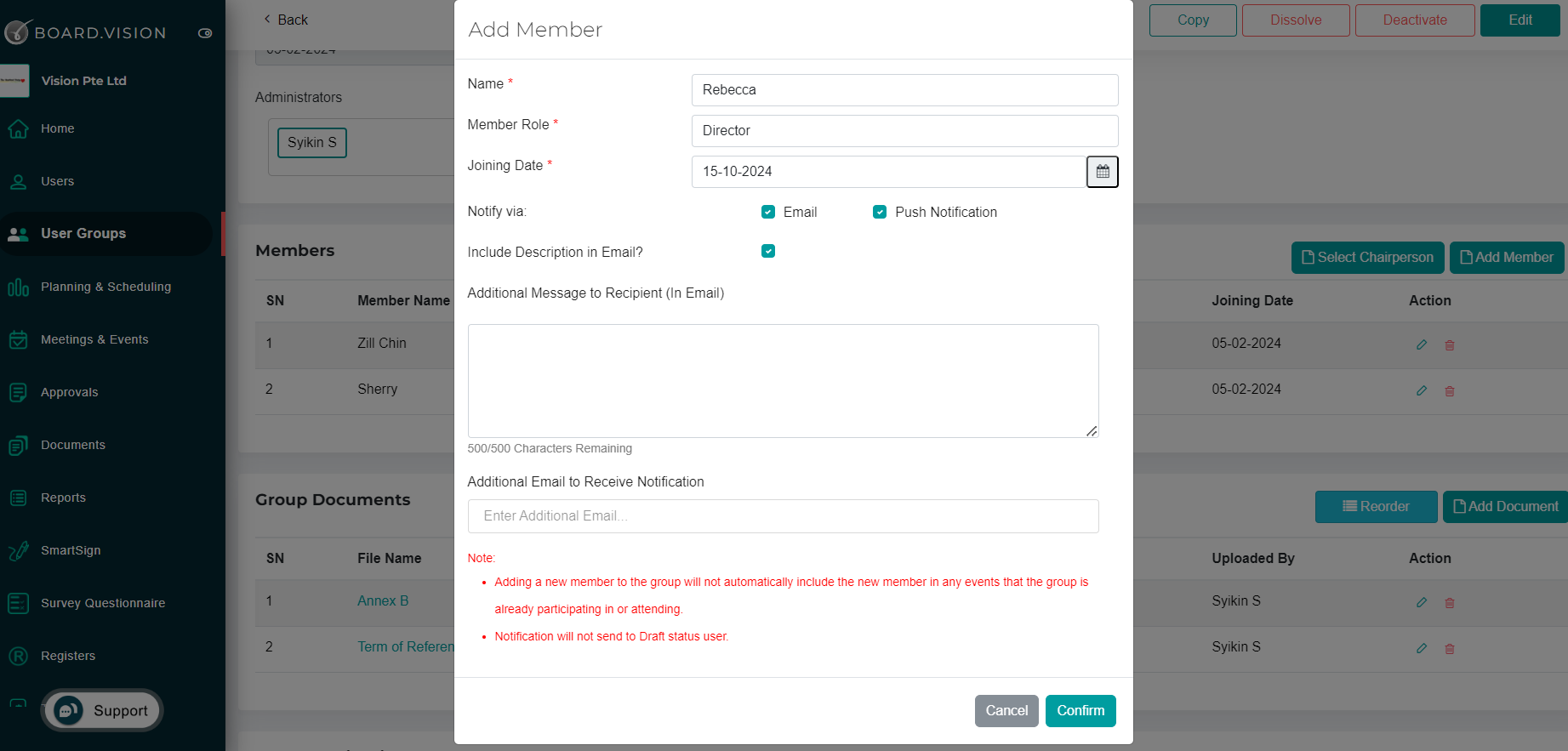The width and height of the screenshot is (1568, 751).
Task: Click the SmartSign pen icon
Action: pyautogui.click(x=18, y=551)
